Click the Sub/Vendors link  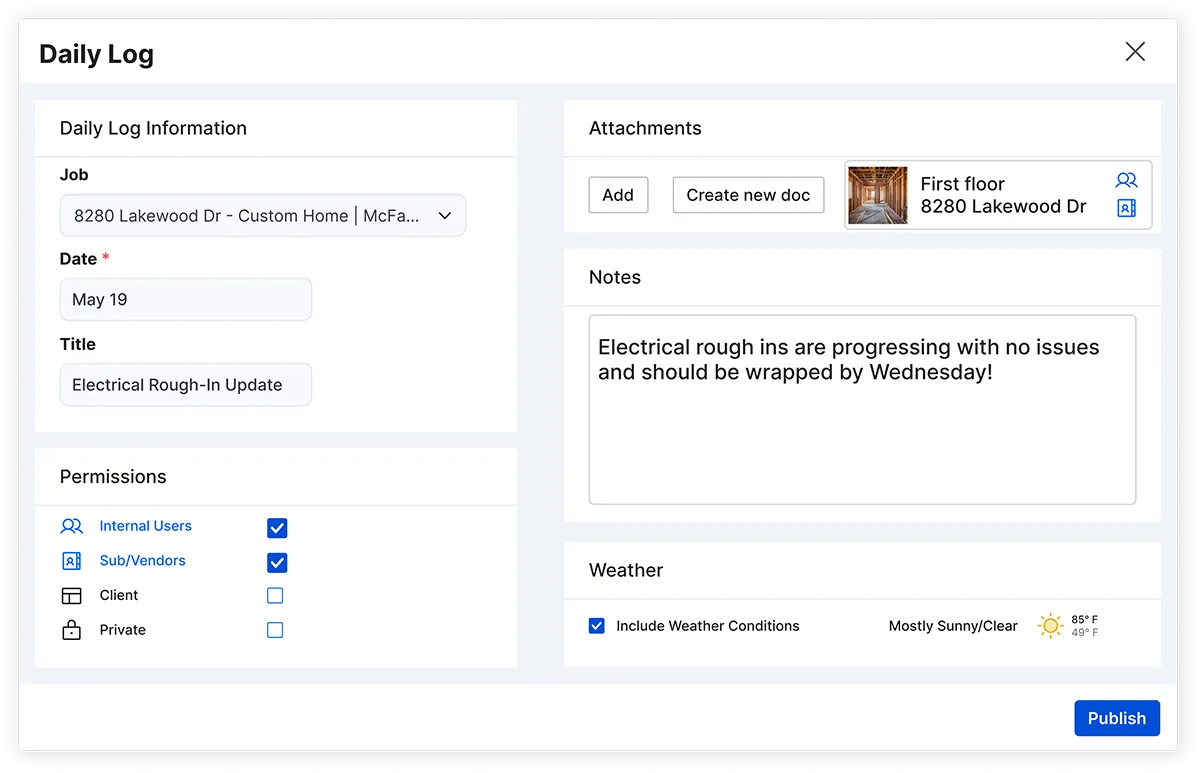pyautogui.click(x=142, y=561)
